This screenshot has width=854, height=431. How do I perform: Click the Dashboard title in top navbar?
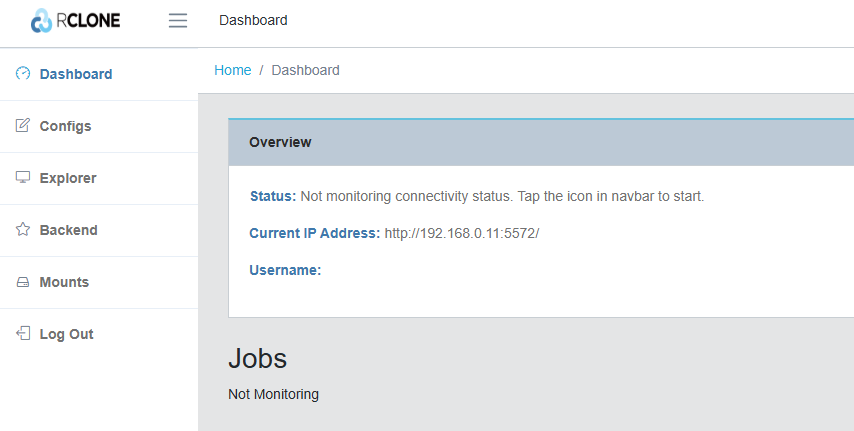(253, 20)
